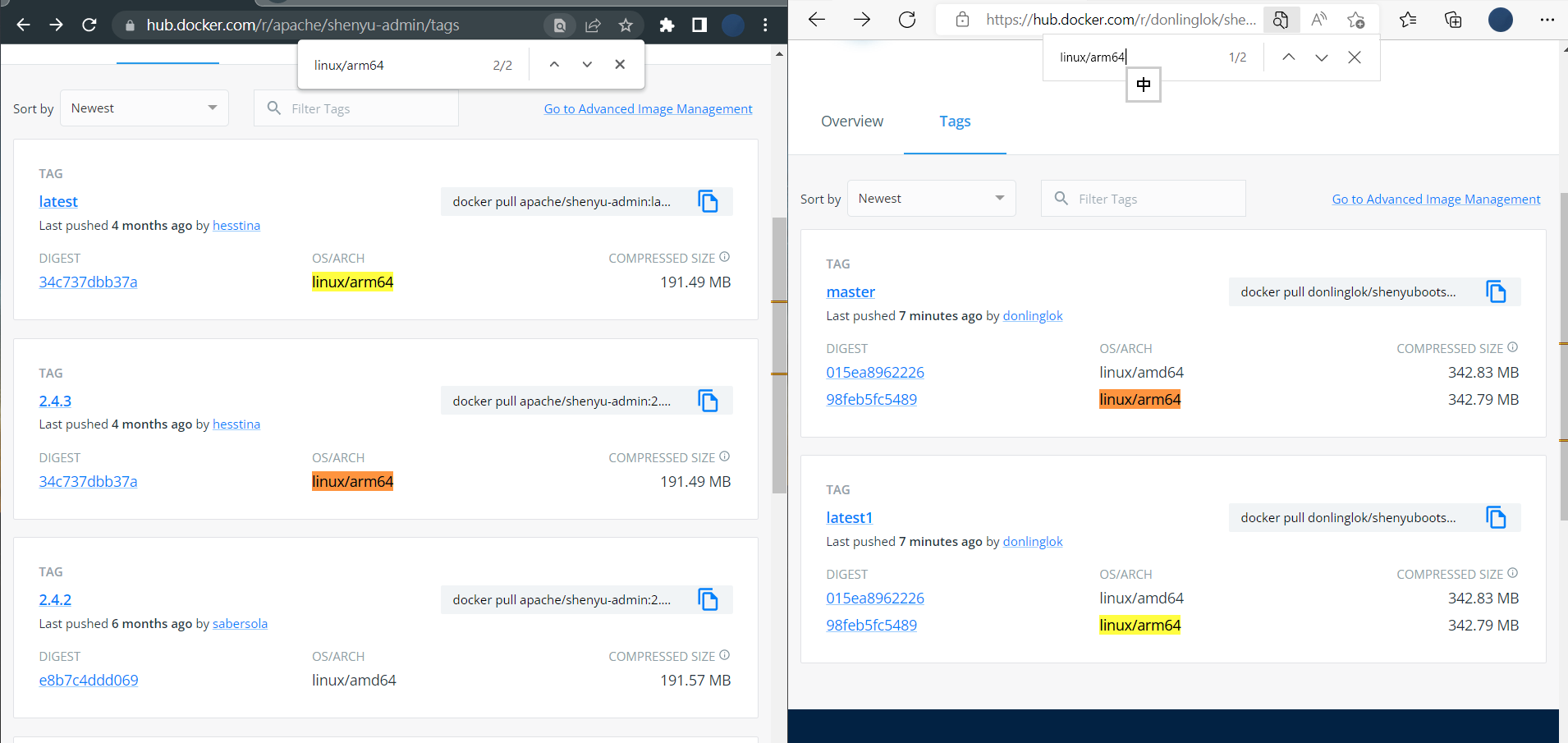1568x743 pixels.
Task: Open Edge's Collections icon
Action: point(1453,19)
